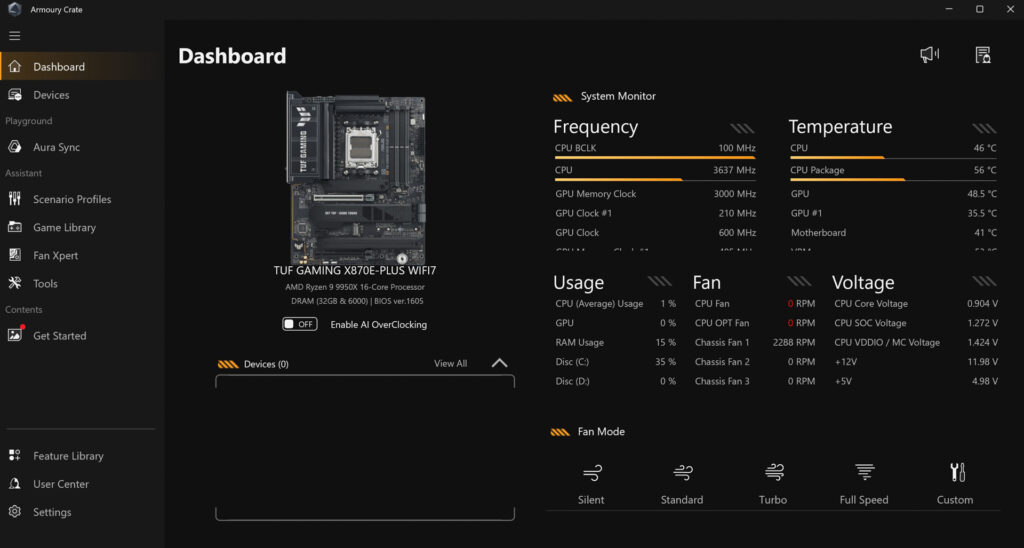Open Tools menu item label
This screenshot has height=548, width=1024.
[x=45, y=283]
